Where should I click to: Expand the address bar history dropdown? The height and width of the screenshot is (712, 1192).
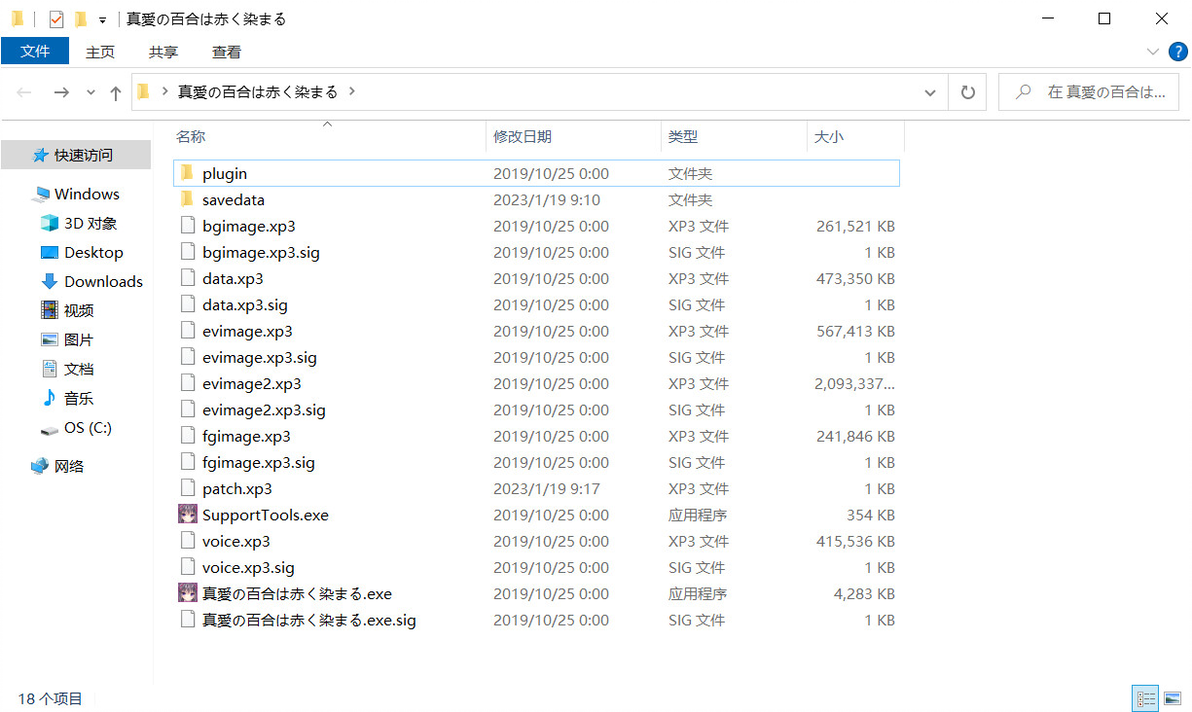930,93
